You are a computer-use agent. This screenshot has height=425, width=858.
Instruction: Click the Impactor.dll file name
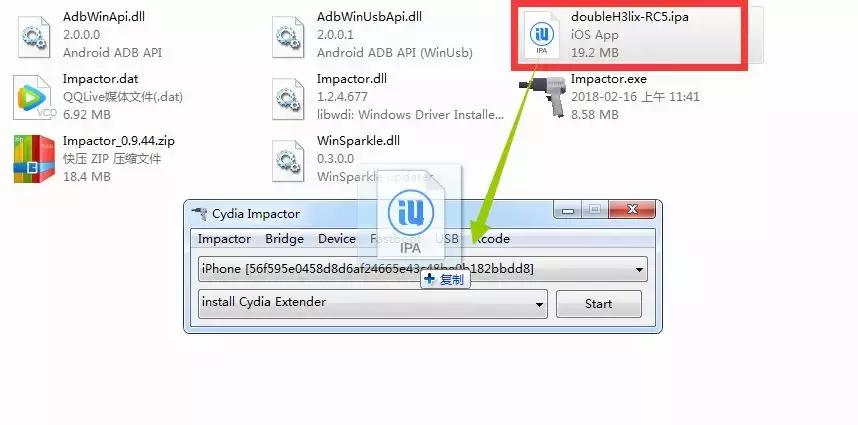352,79
